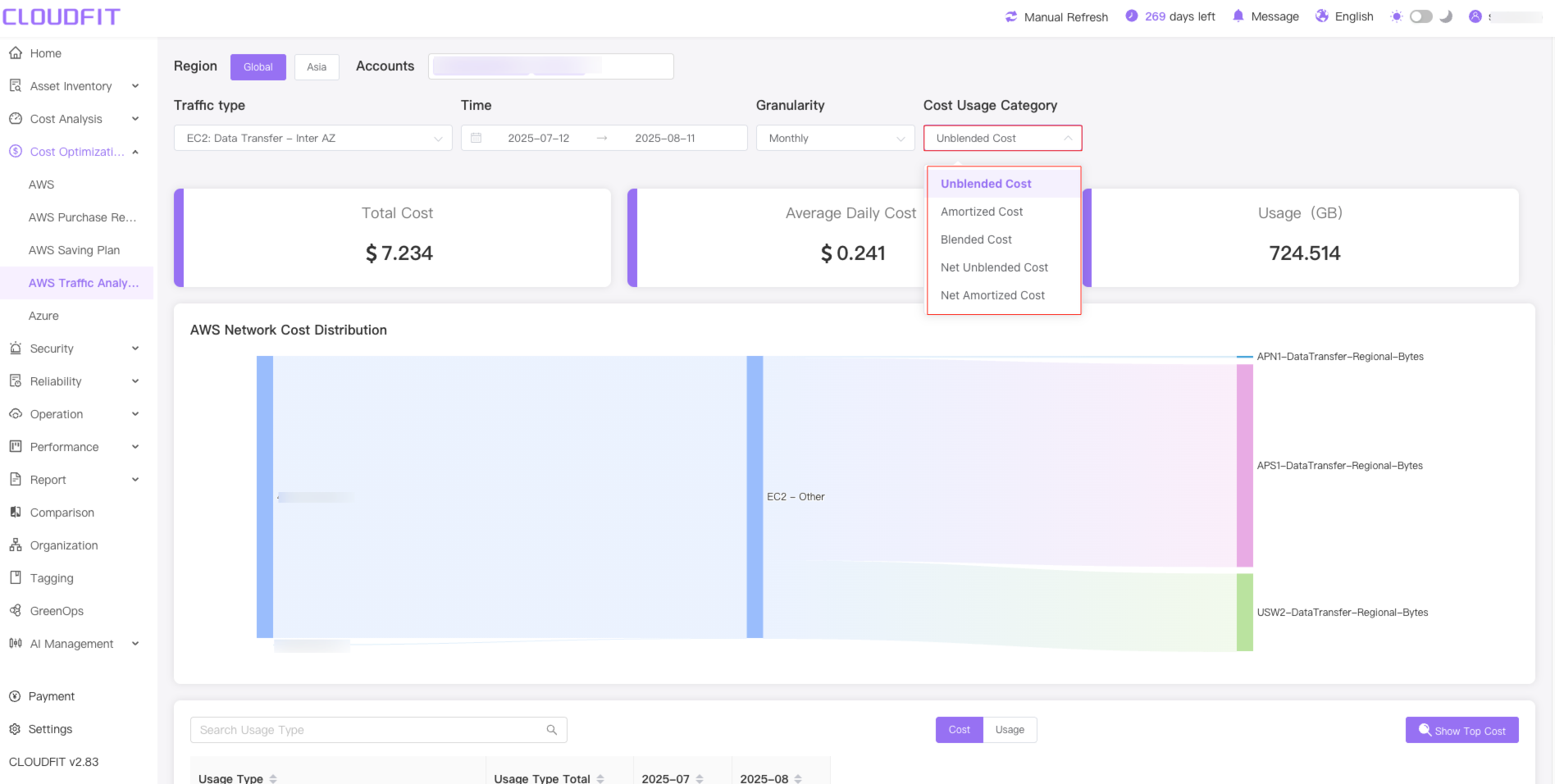This screenshot has height=784, width=1555.
Task: Expand the AI Management menu
Action: pos(135,644)
